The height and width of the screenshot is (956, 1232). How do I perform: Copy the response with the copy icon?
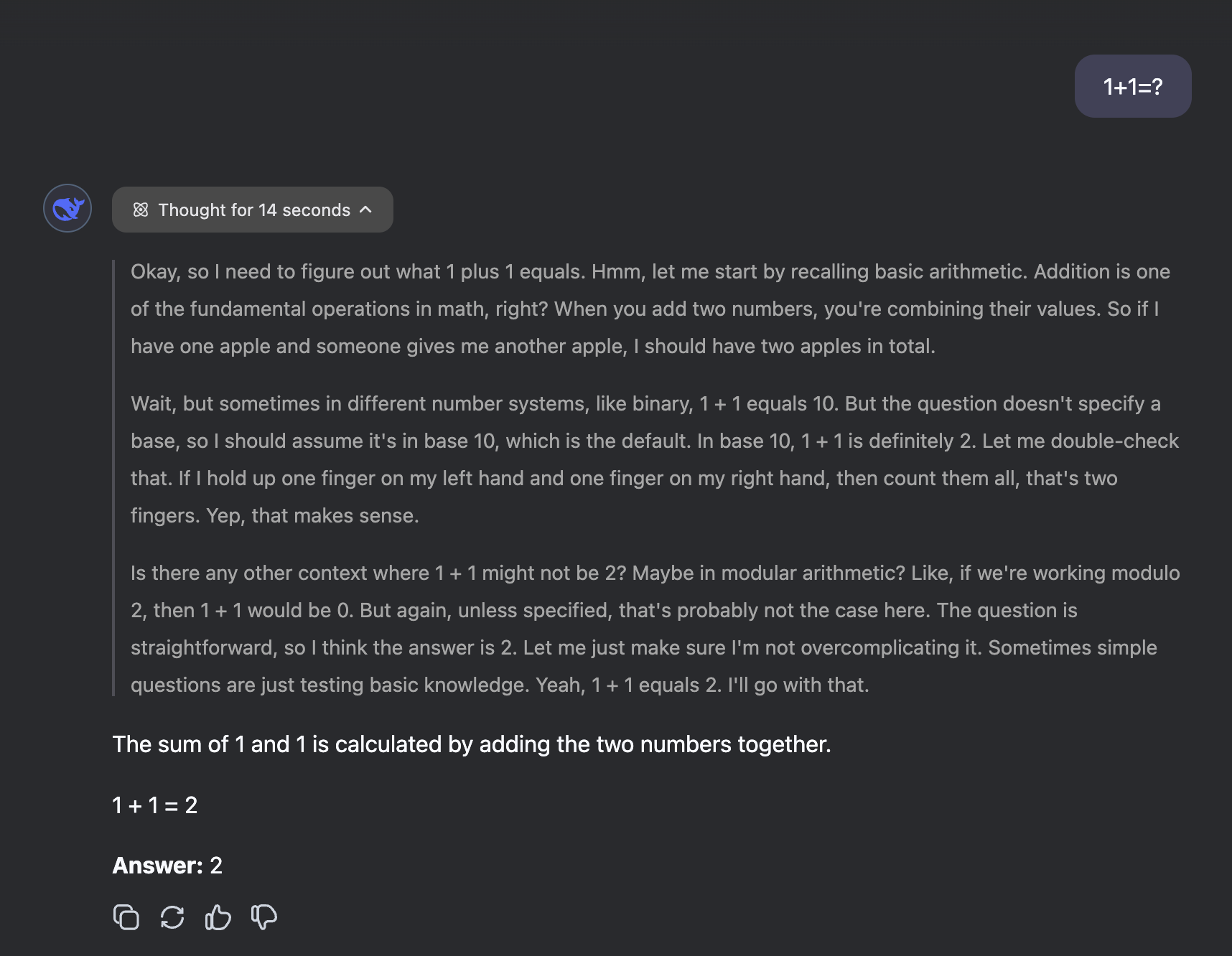126,917
